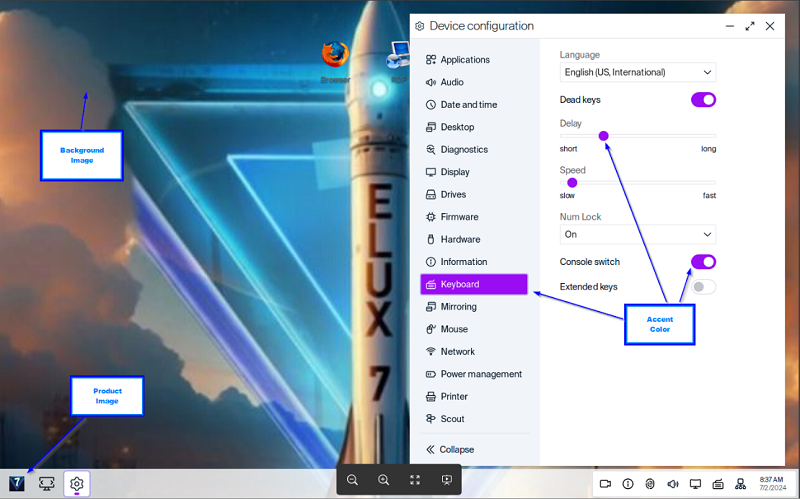Click the Printer icon in sidebar

click(x=431, y=396)
